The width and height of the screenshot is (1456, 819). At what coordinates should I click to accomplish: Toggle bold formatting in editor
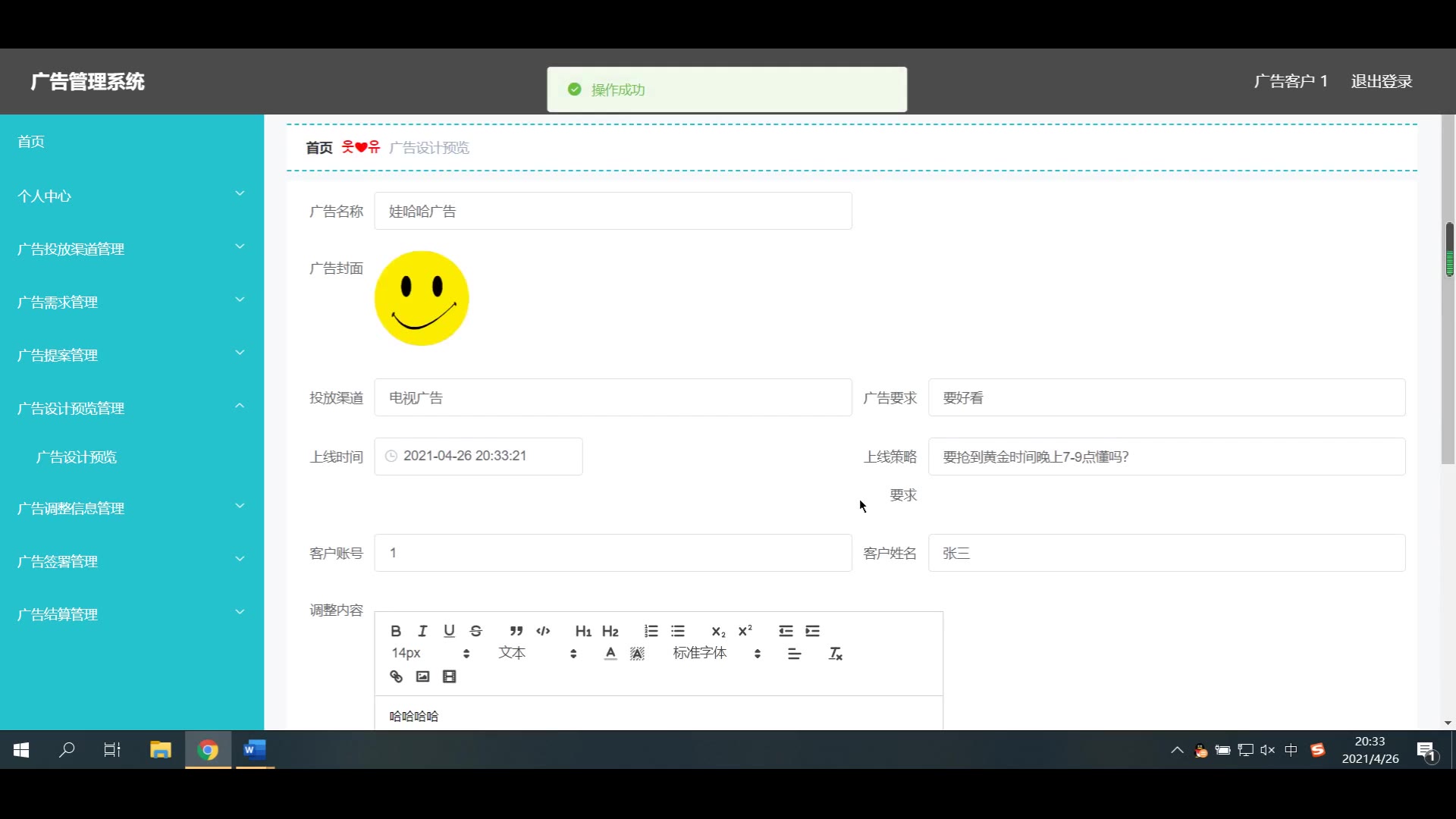(x=395, y=631)
